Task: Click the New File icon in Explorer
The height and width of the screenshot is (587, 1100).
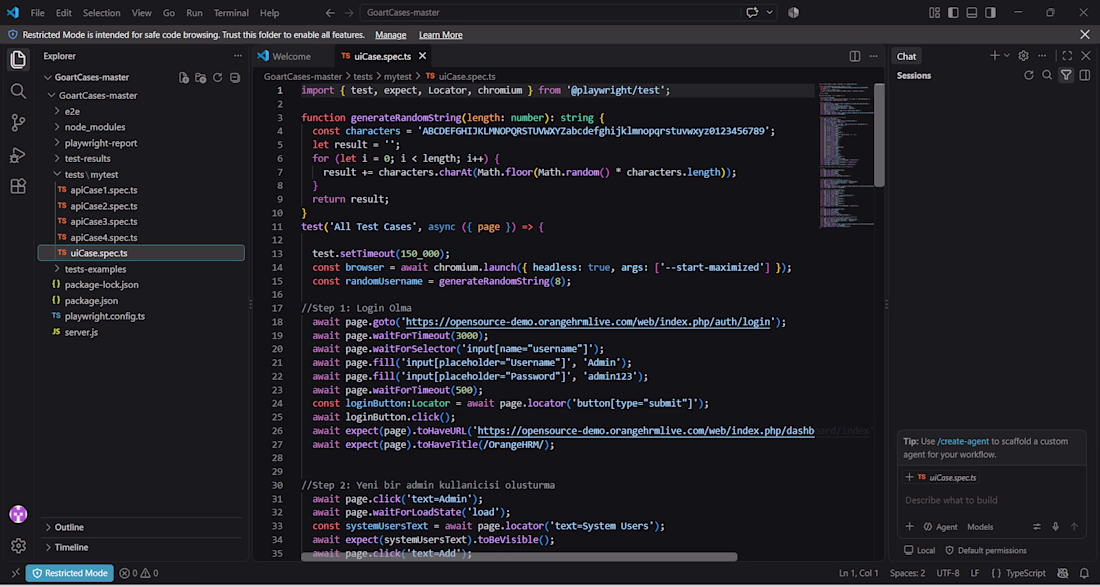Action: (184, 78)
